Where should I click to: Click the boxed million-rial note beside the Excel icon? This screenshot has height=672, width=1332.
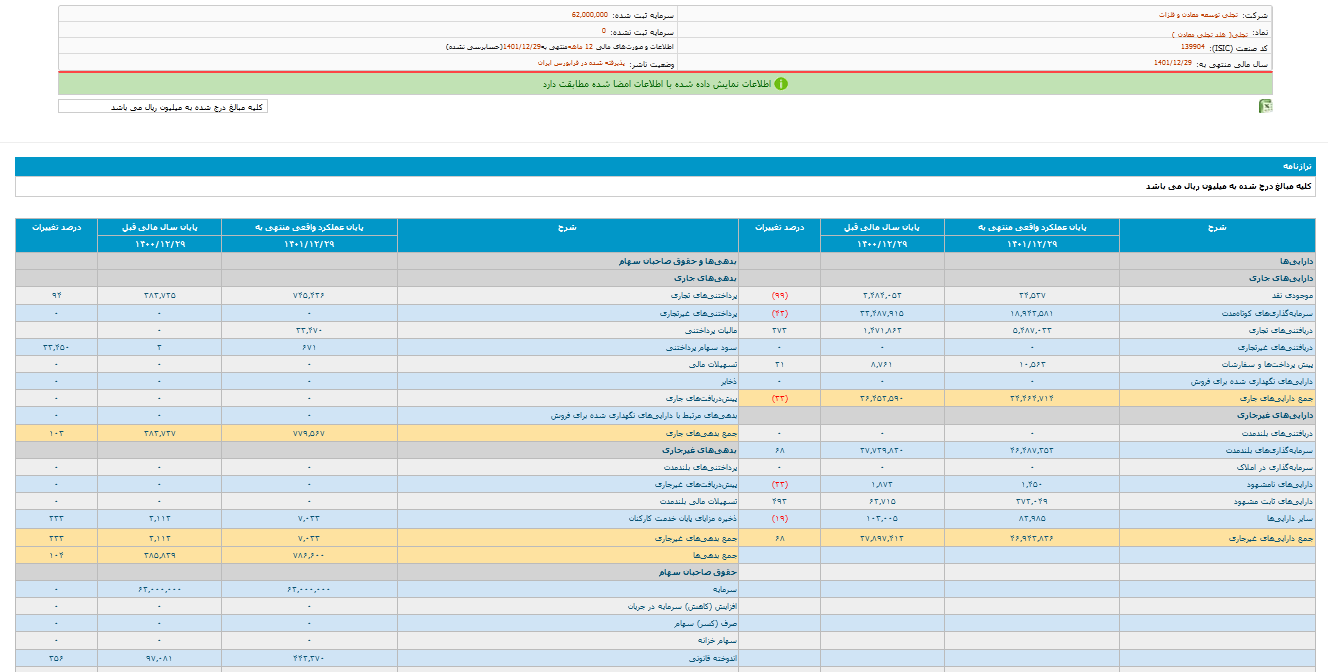(x=163, y=107)
